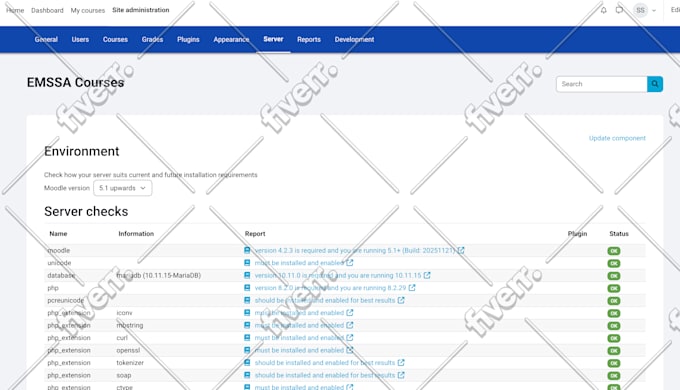Open php version 8.2.0 required link
Image resolution: width=680 pixels, height=390 pixels.
(x=330, y=288)
